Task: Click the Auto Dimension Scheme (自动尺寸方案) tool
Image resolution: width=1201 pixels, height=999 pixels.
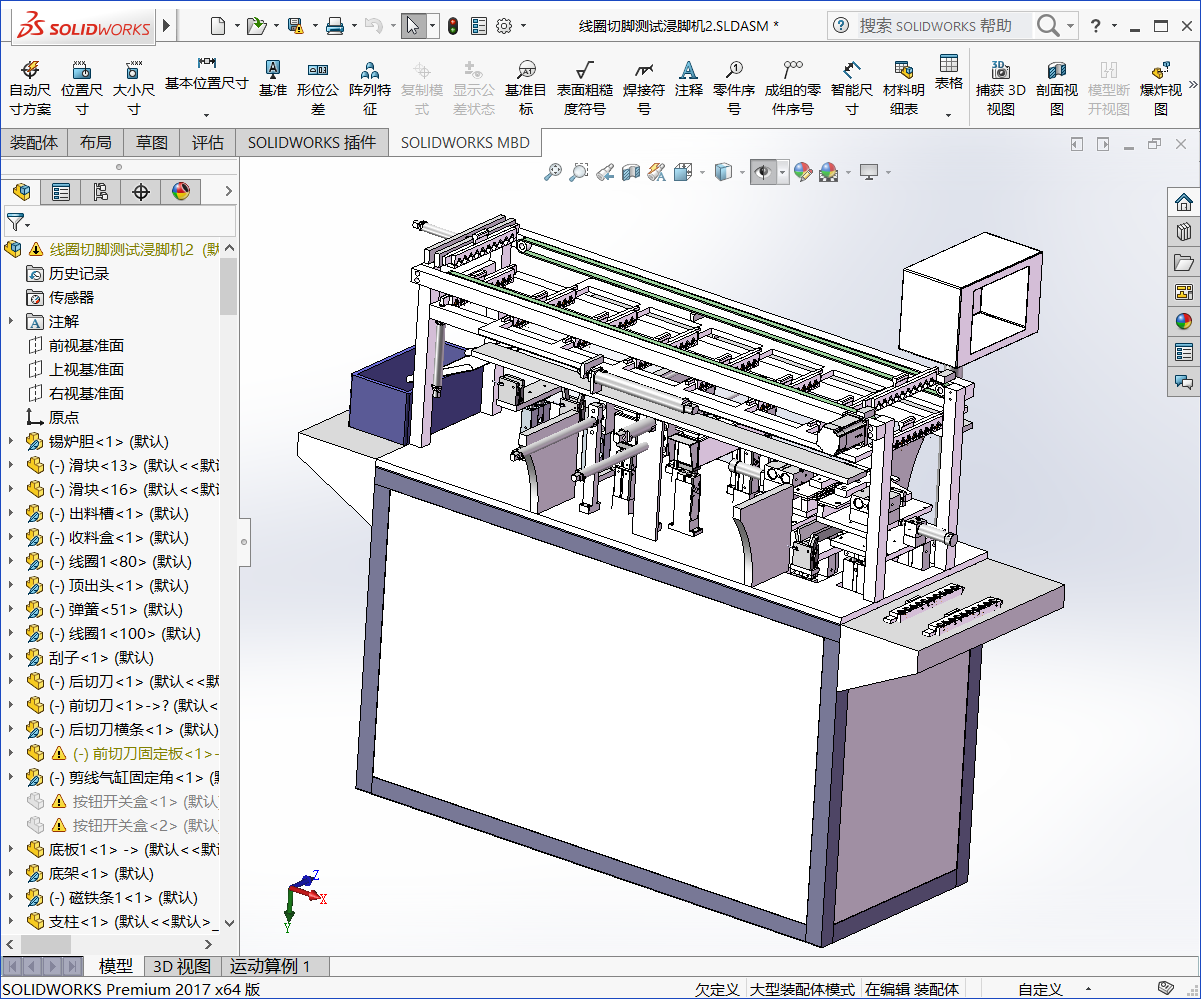Action: tap(30, 87)
